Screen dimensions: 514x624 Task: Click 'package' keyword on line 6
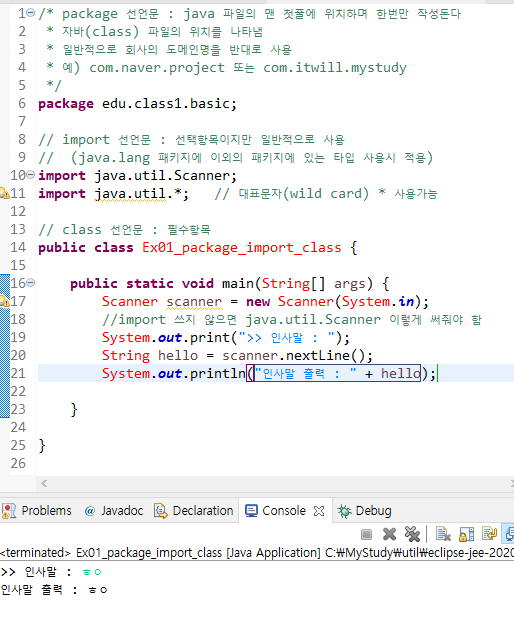point(66,104)
